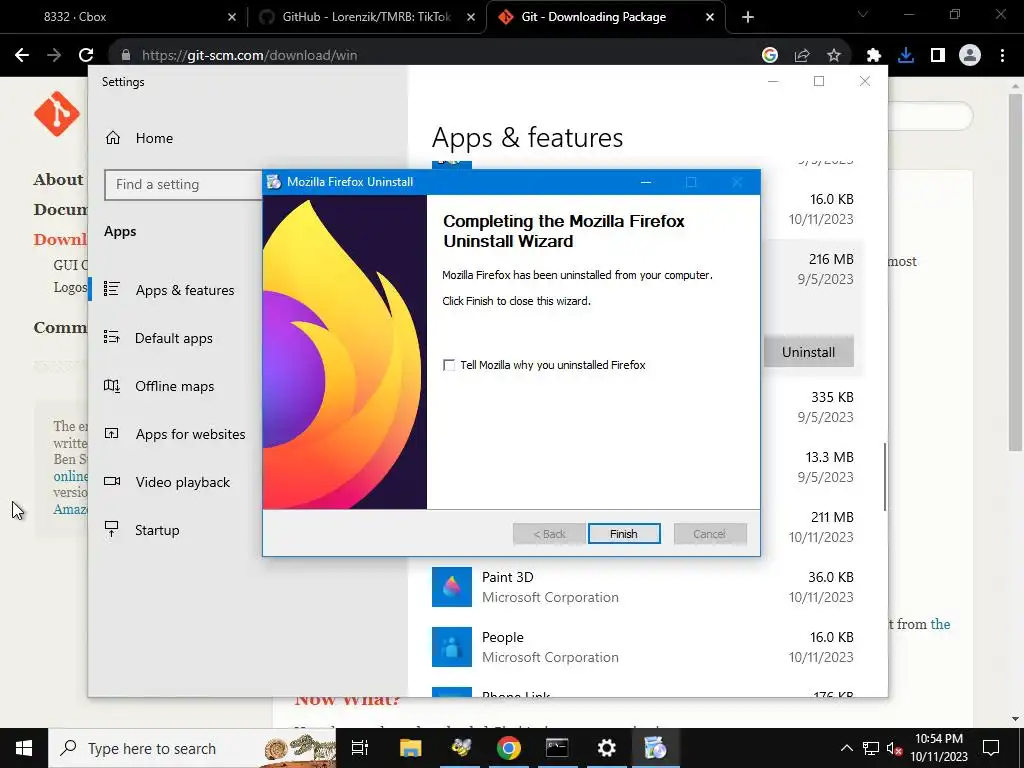The width and height of the screenshot is (1024, 768).
Task: Click the browser page vertical scrollbar
Action: pos(1015,272)
